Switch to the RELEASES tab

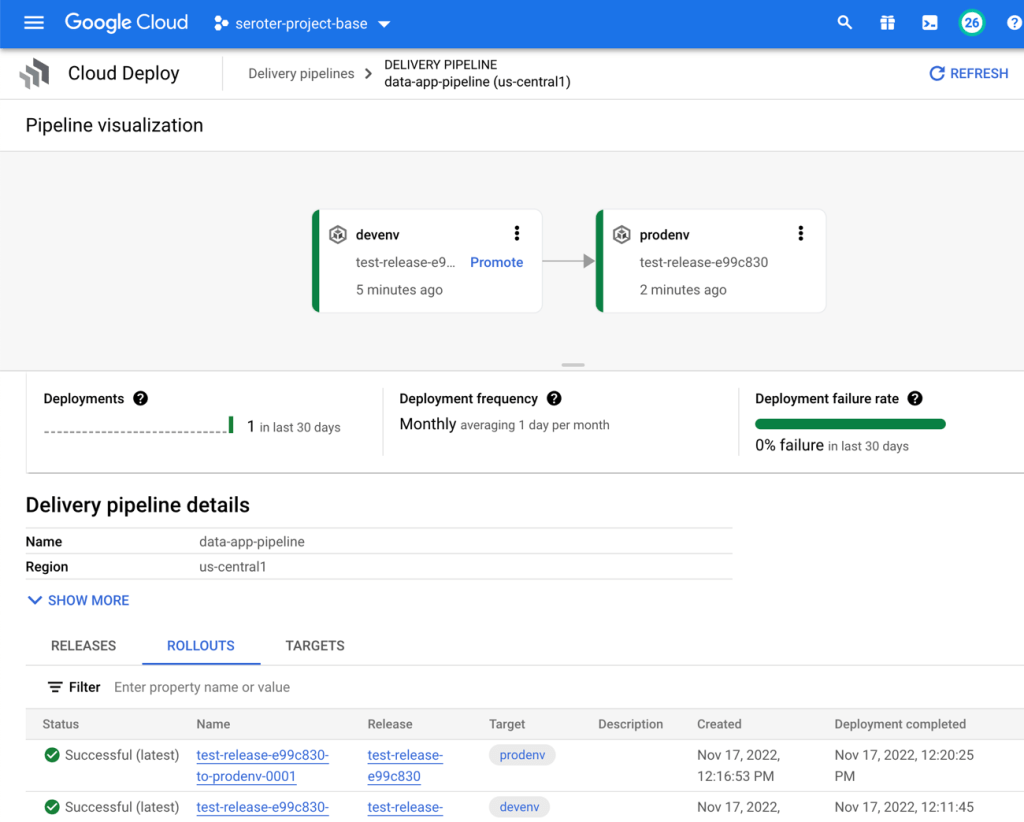point(83,646)
